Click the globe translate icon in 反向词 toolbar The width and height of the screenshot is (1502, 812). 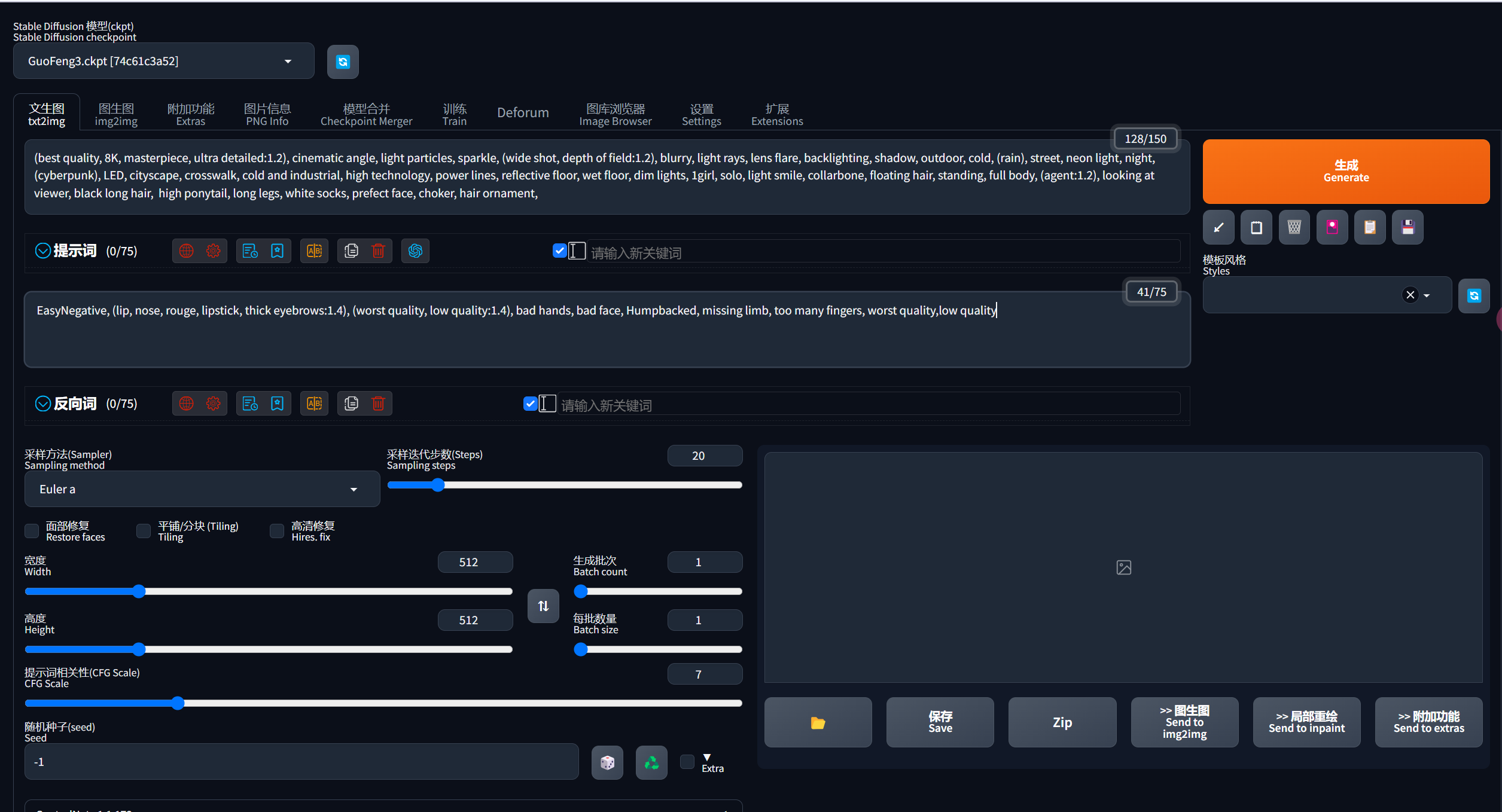pos(187,404)
